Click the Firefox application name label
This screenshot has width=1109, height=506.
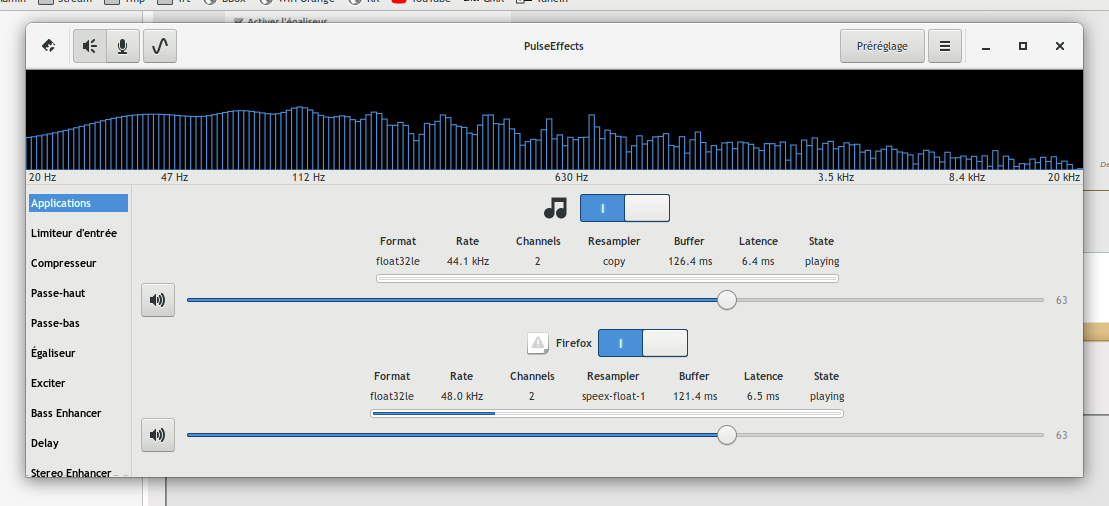[573, 343]
